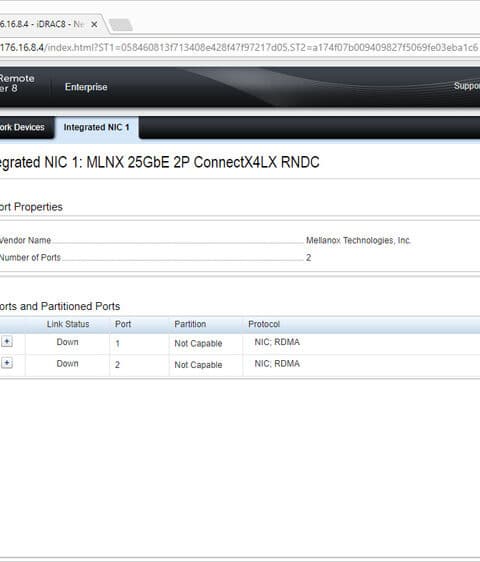Image resolution: width=480 pixels, height=562 pixels.
Task: Click the Port Properties section heading
Action: [x=31, y=207]
